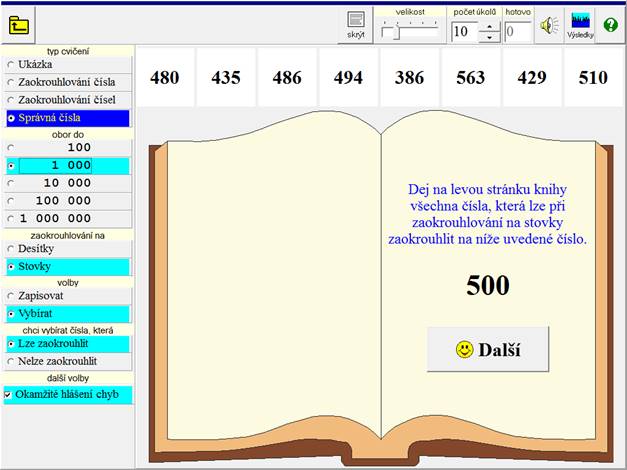
Task: Select the Zapisovat option
Action: tap(68, 296)
